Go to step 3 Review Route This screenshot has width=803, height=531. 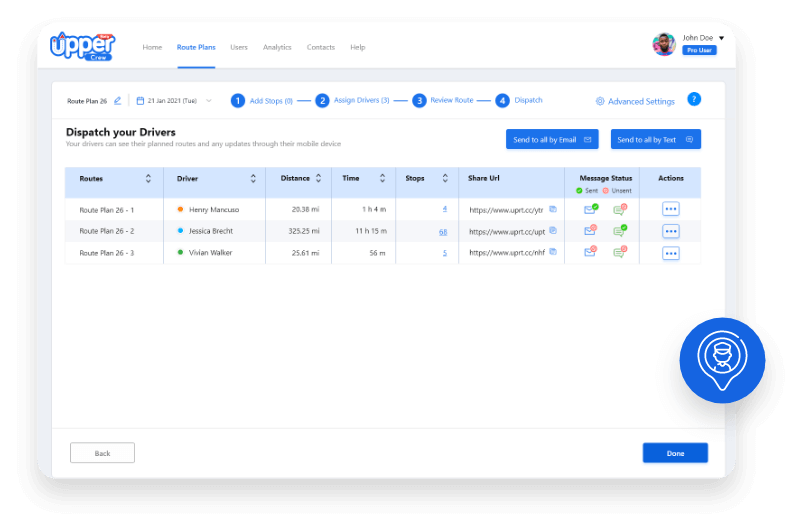pyautogui.click(x=443, y=100)
